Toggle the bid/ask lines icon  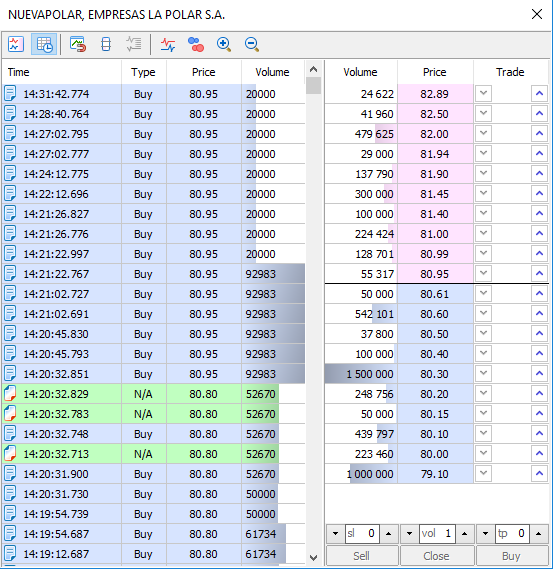coord(168,44)
